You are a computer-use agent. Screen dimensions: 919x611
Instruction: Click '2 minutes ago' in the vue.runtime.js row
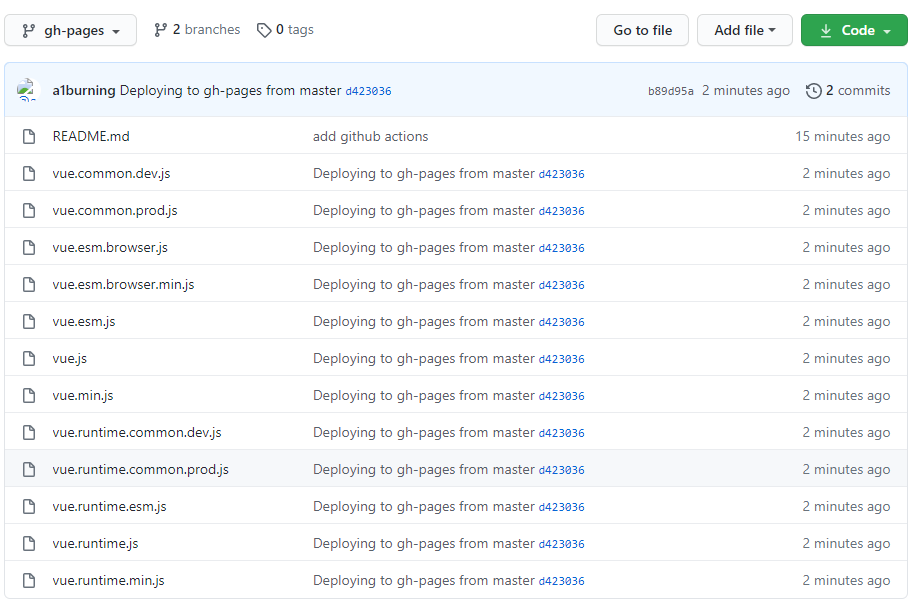[846, 543]
